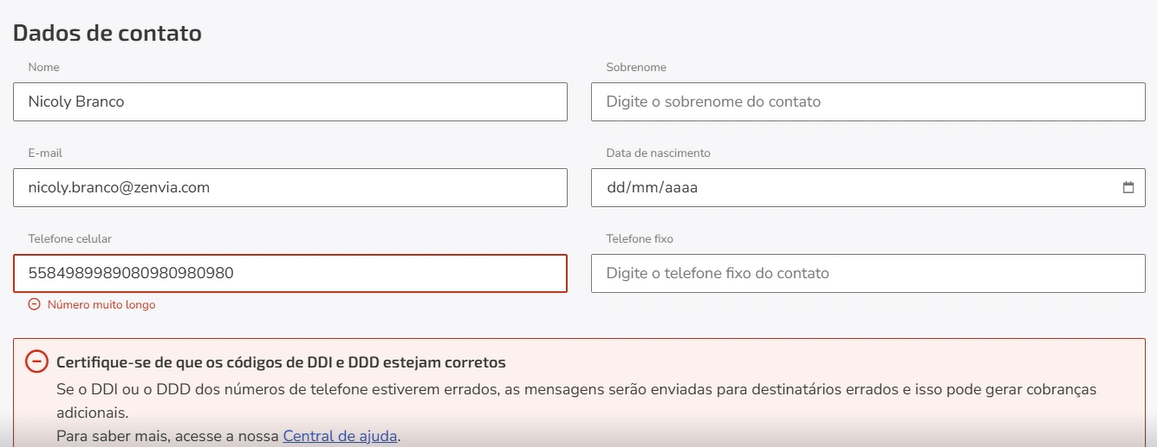Open the Central de ajuda link

coord(340,436)
